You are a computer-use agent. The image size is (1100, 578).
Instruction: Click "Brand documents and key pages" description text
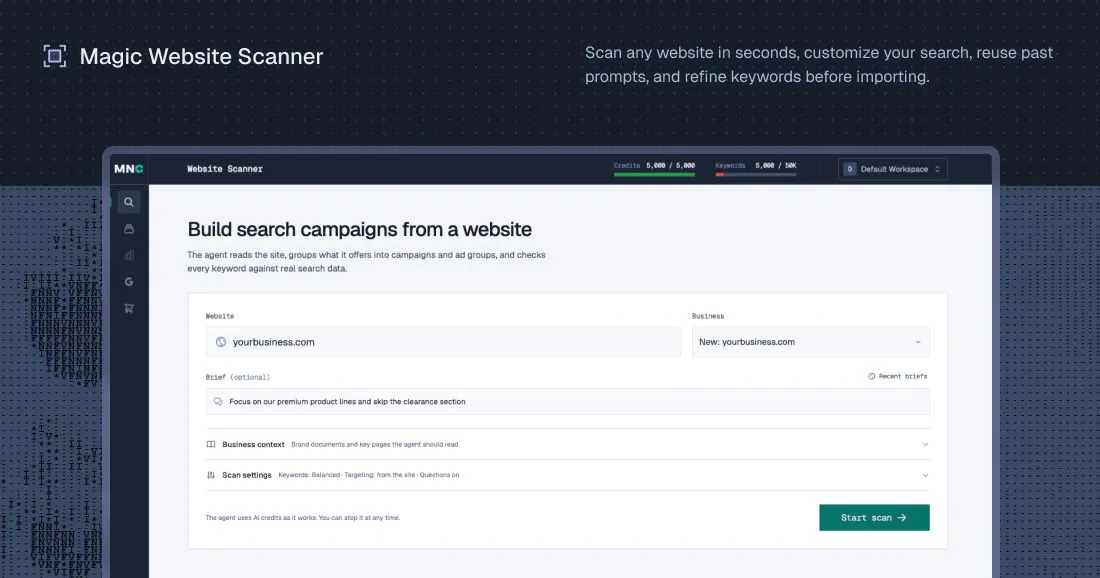click(375, 445)
